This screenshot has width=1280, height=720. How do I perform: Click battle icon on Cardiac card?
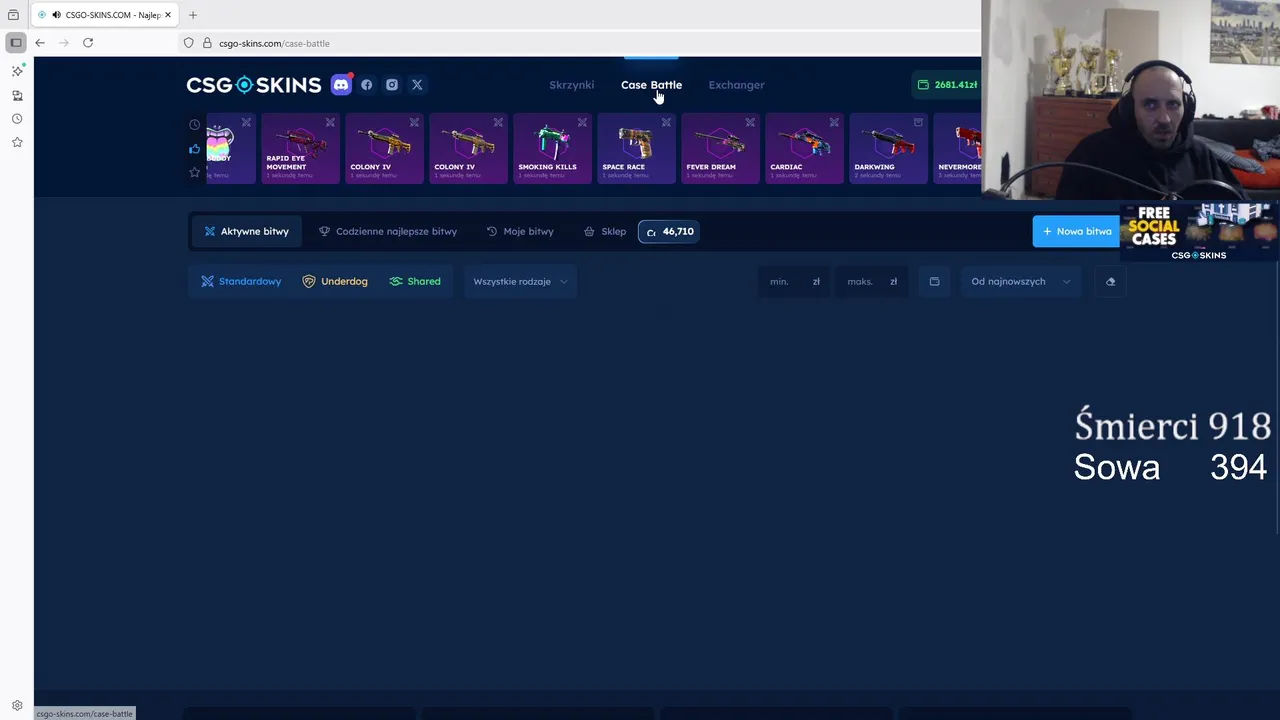pyautogui.click(x=834, y=123)
